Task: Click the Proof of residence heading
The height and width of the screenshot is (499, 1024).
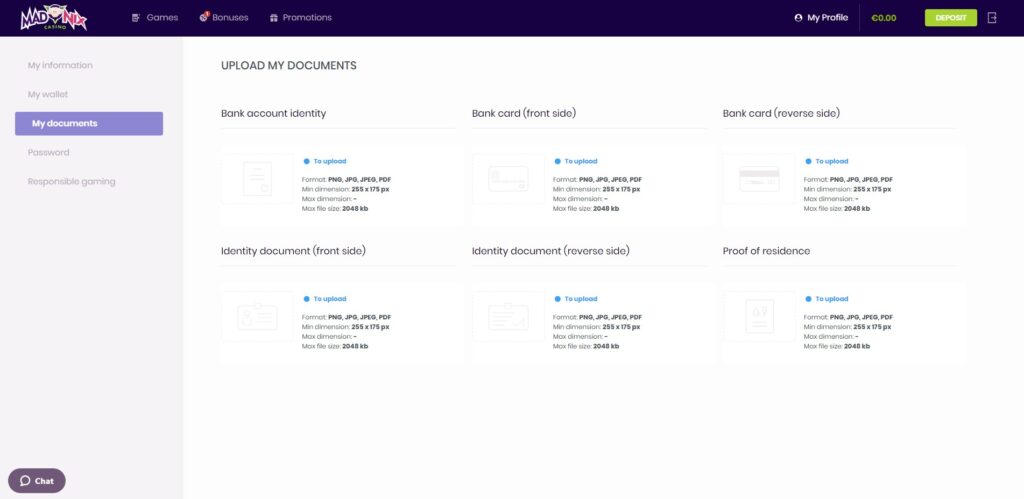Action: (766, 251)
